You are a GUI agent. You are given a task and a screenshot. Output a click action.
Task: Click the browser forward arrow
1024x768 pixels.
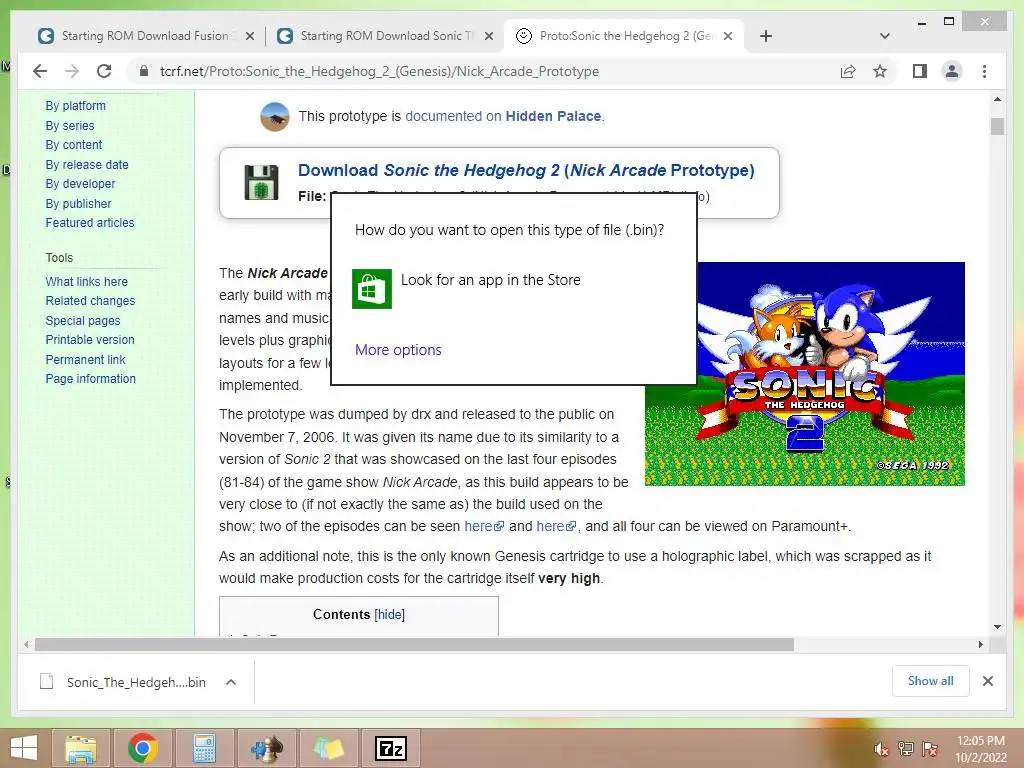click(72, 71)
